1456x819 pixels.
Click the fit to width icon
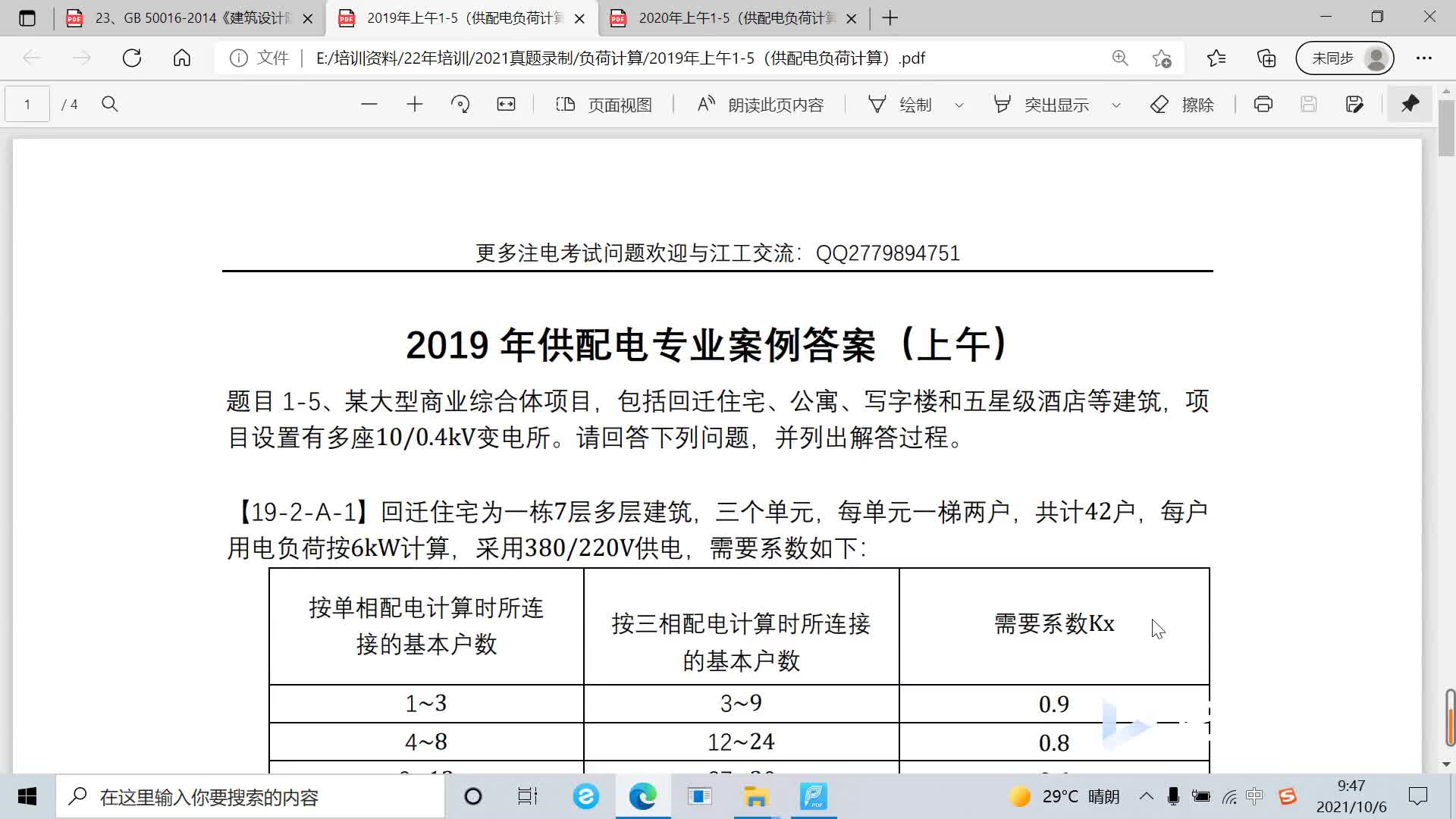[506, 105]
